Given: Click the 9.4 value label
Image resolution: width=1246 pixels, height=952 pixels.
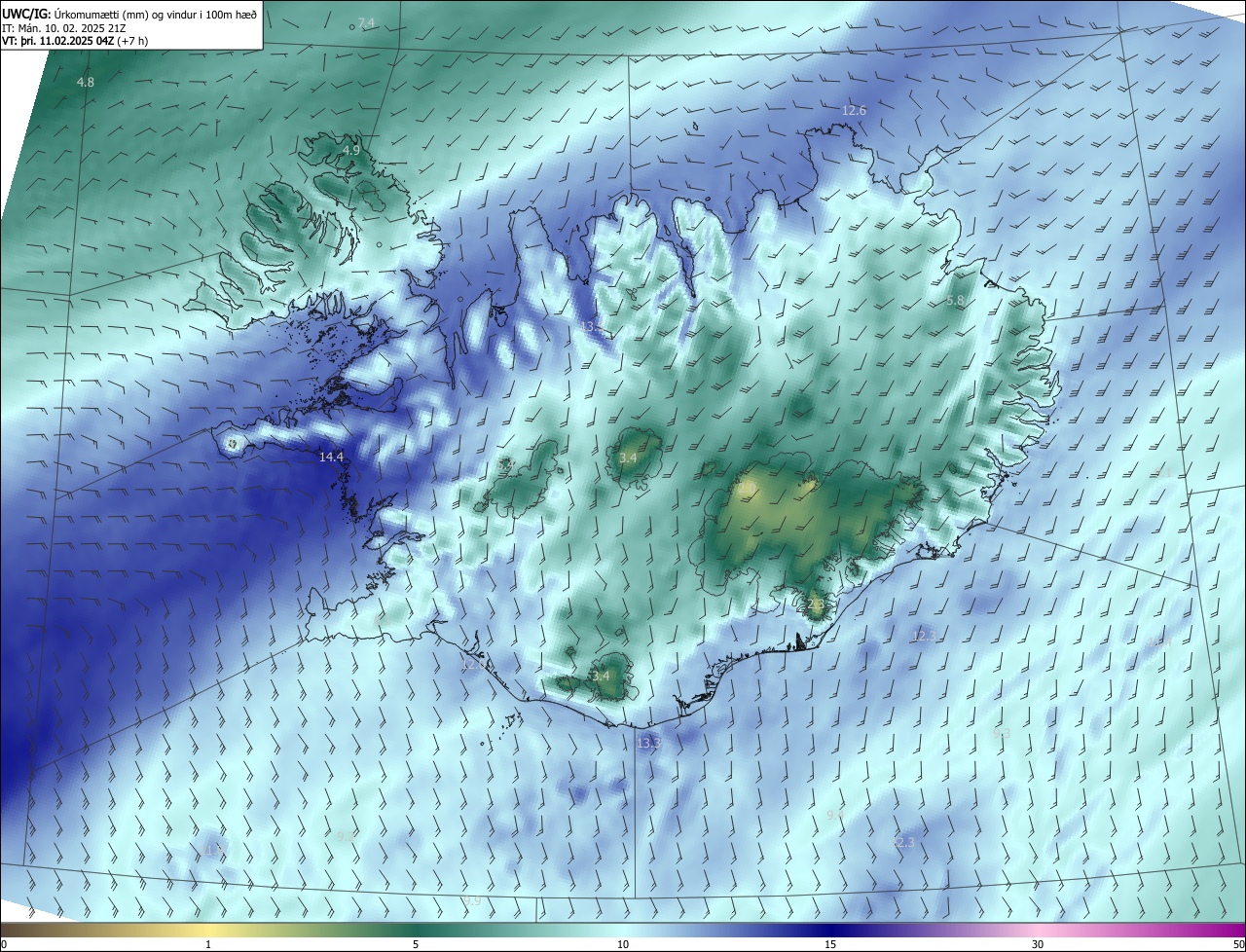Looking at the screenshot, I should click(x=834, y=815).
